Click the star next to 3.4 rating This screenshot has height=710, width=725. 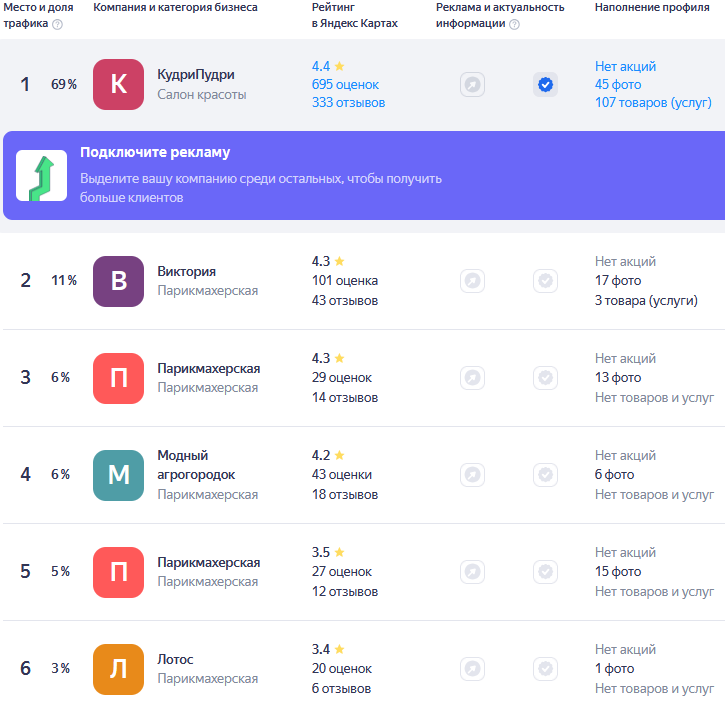pyautogui.click(x=339, y=649)
